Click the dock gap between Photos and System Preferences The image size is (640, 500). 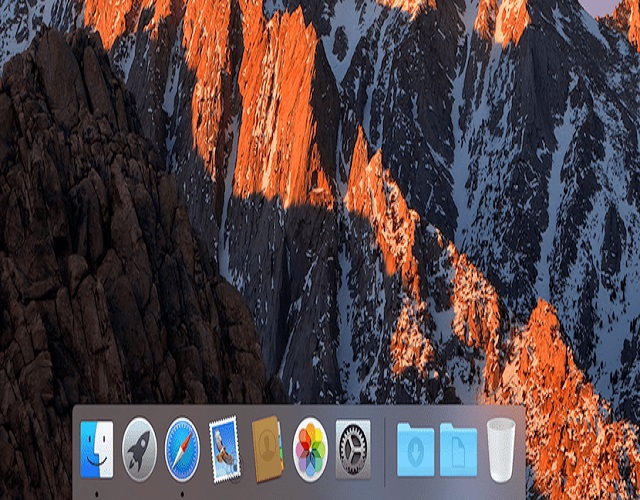pos(333,445)
